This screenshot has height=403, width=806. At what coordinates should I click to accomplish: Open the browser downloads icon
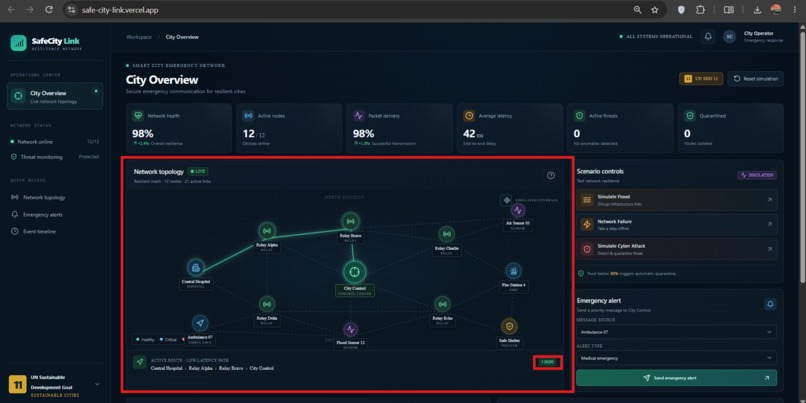pyautogui.click(x=757, y=10)
